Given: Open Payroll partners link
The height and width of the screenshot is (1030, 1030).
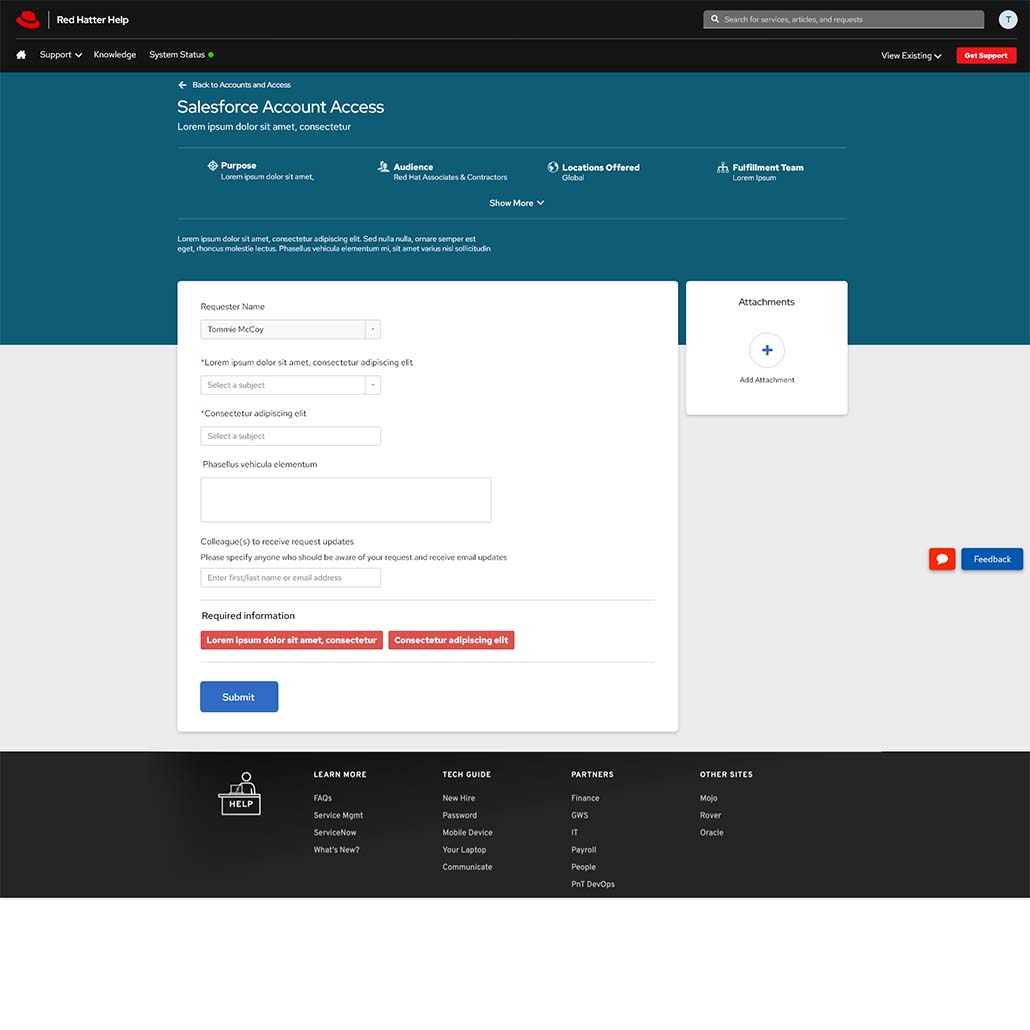Looking at the screenshot, I should pos(584,849).
